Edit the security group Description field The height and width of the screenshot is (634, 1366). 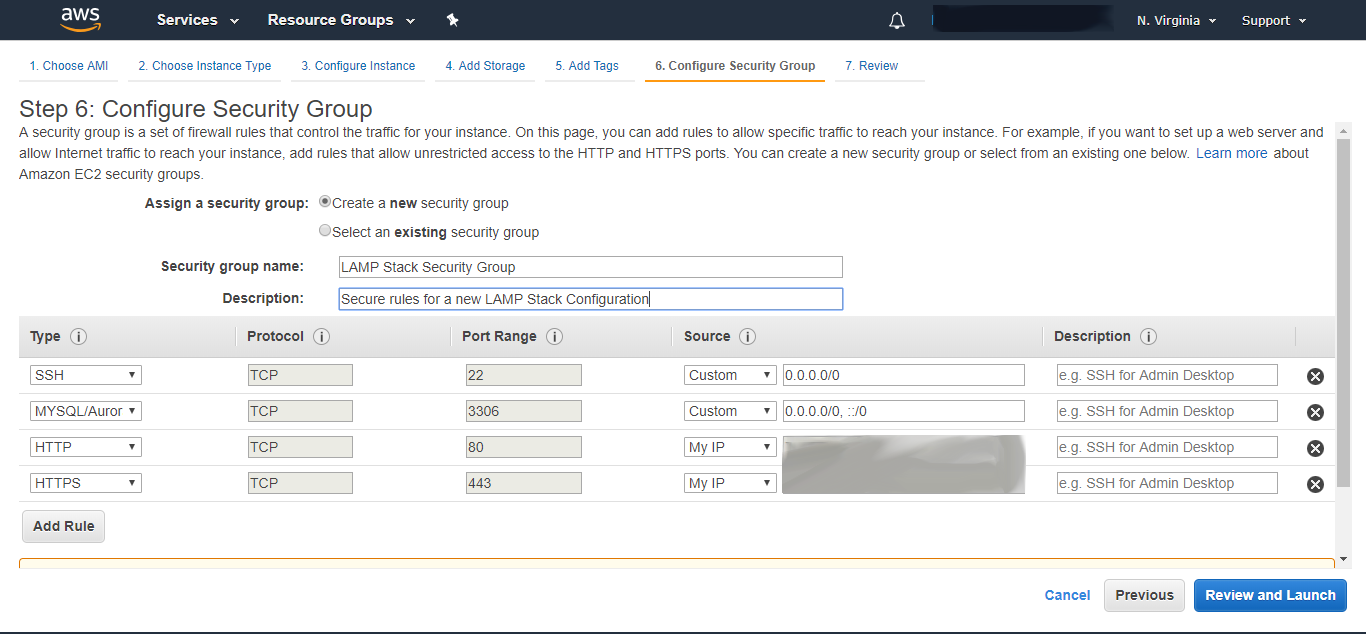click(x=591, y=299)
